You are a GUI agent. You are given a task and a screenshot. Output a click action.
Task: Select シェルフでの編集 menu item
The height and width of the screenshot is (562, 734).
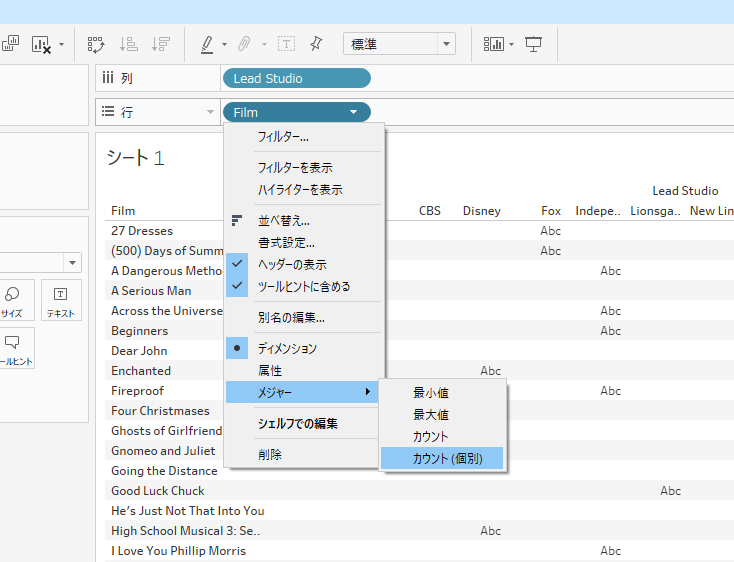point(302,423)
